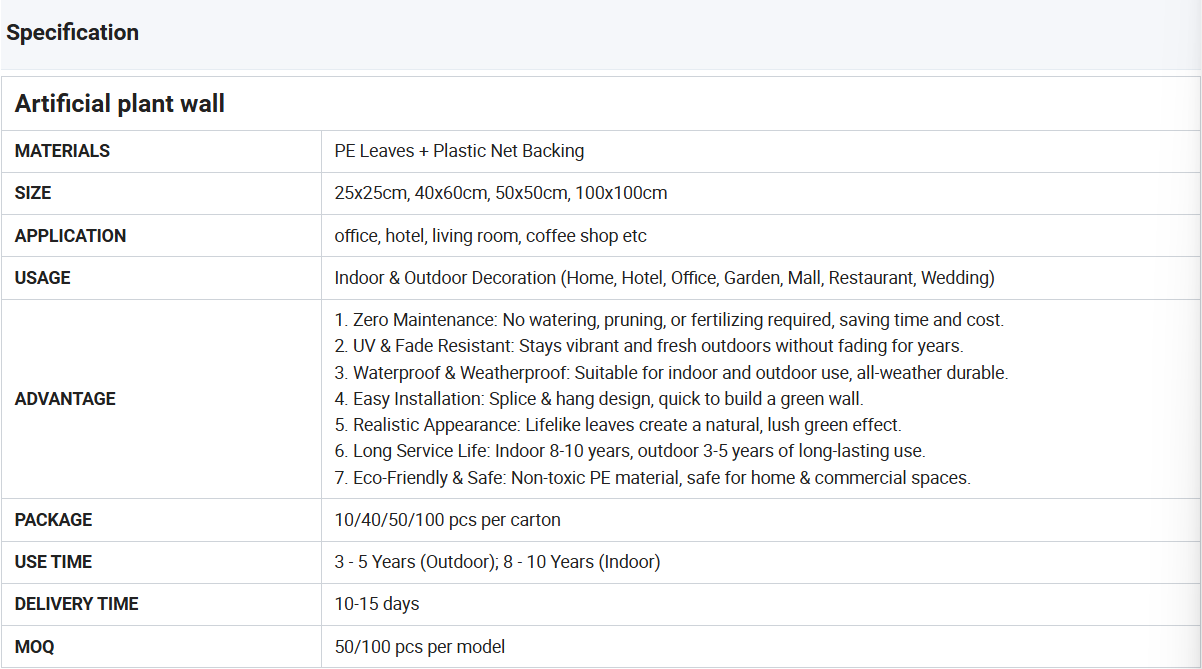Click the office, hotel, living room text
Image resolution: width=1202 pixels, height=669 pixels.
click(x=490, y=236)
